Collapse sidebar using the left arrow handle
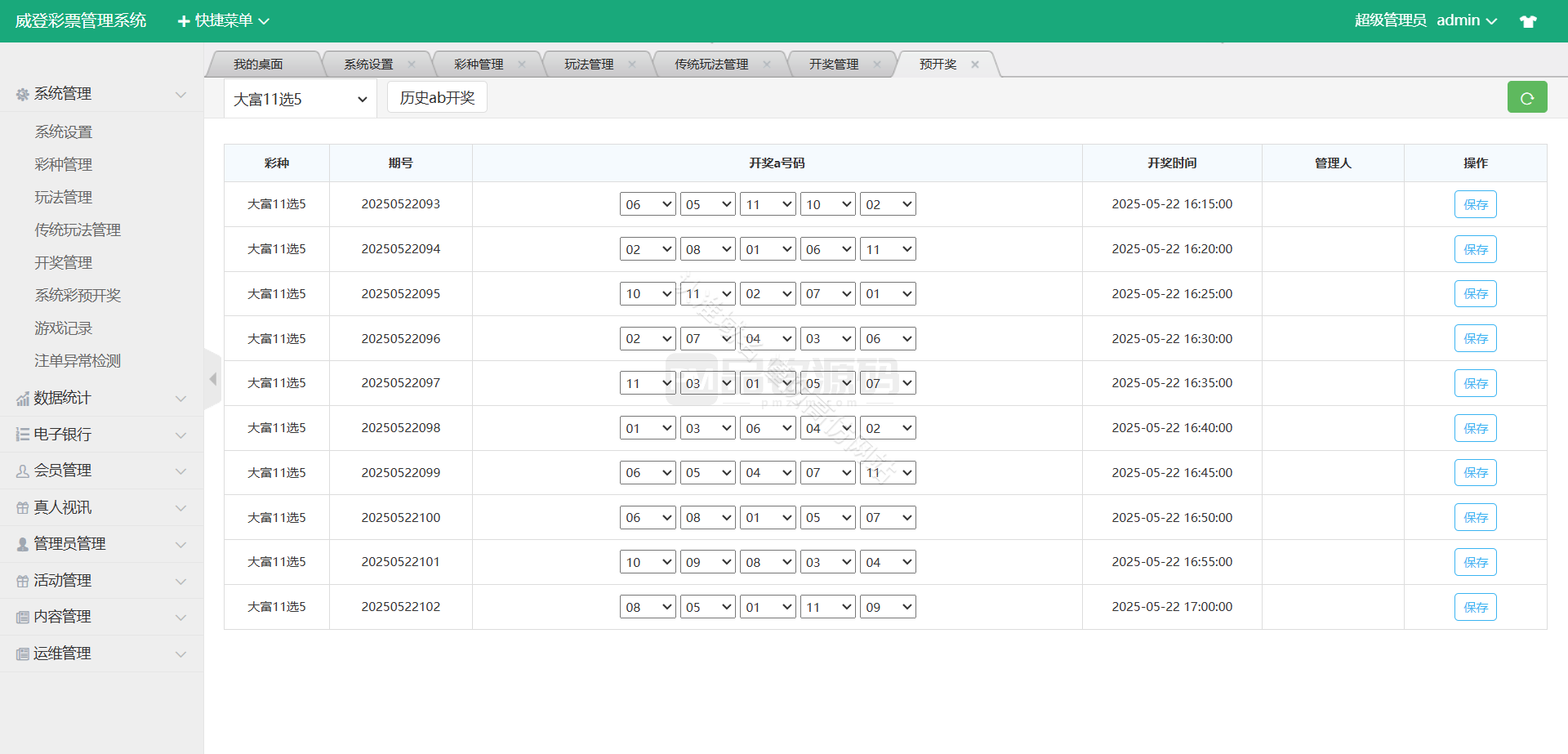The image size is (1568, 754). [212, 379]
